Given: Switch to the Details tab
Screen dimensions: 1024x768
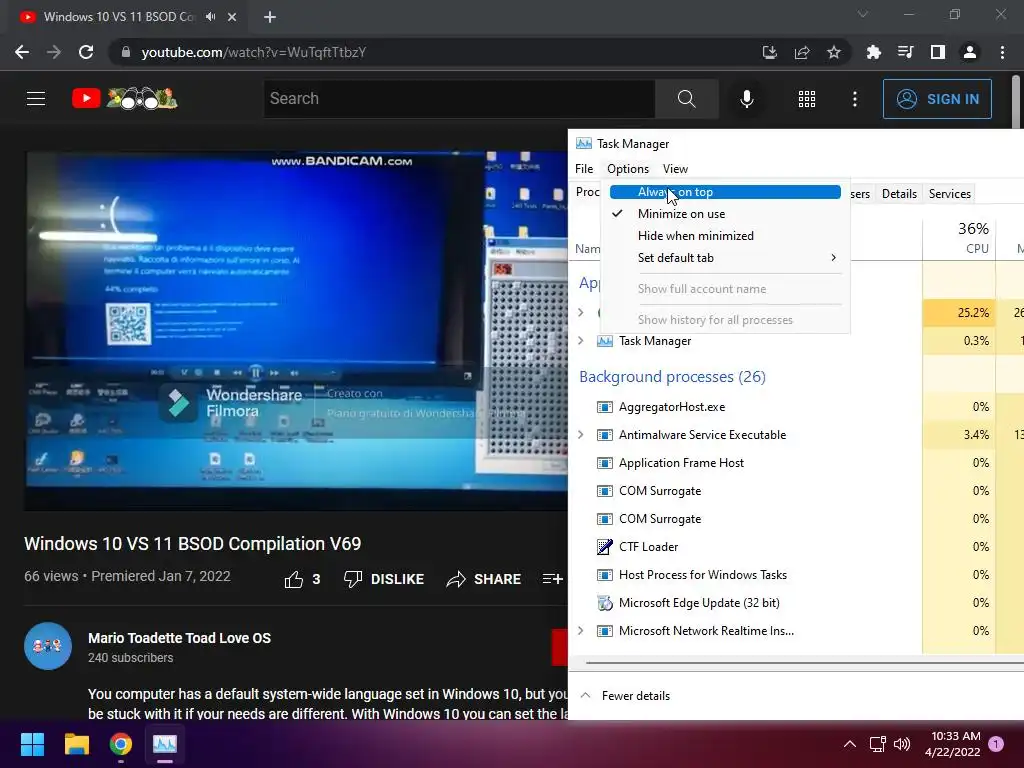Looking at the screenshot, I should point(899,194).
